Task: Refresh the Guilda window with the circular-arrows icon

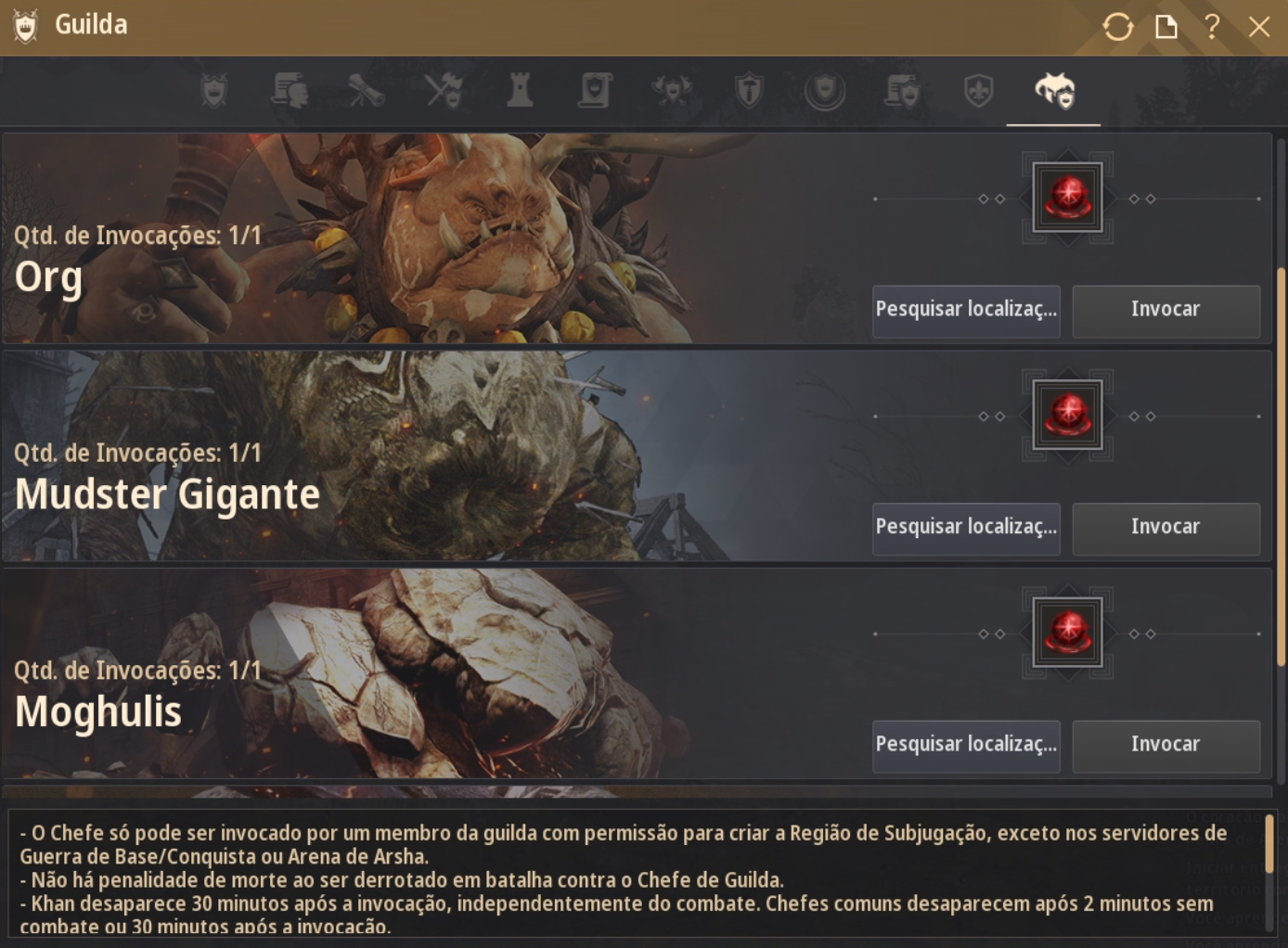Action: [1118, 27]
